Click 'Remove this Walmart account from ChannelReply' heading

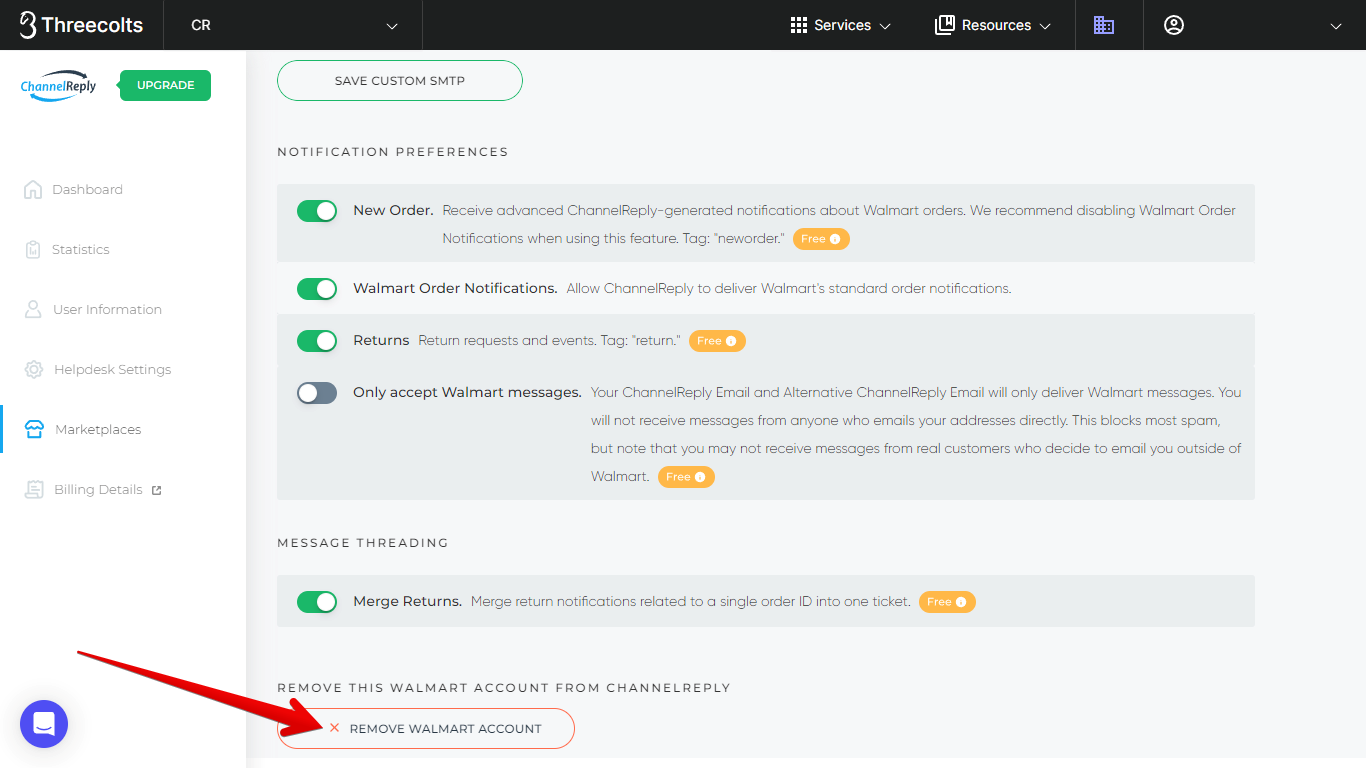(x=504, y=688)
